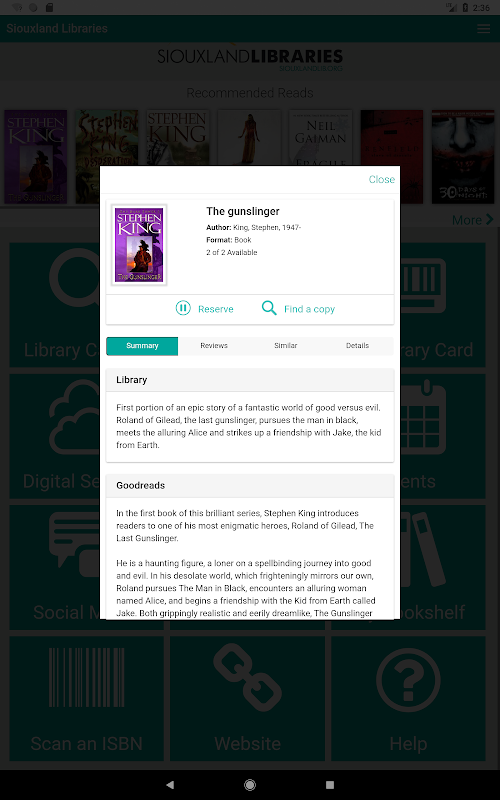Open the hamburger menu icon
This screenshot has height=800, width=500.
point(483,29)
